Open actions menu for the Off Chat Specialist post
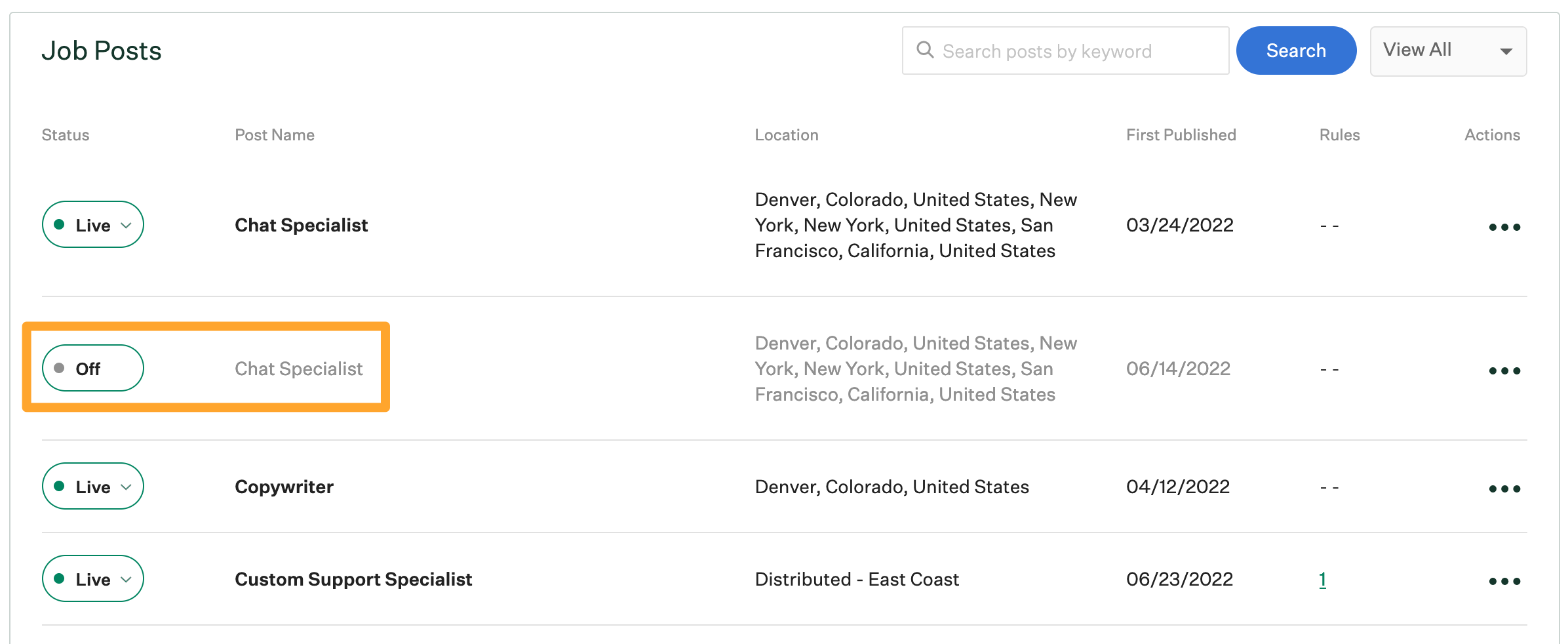Screen dimensions: 1568x644 coord(1504,370)
